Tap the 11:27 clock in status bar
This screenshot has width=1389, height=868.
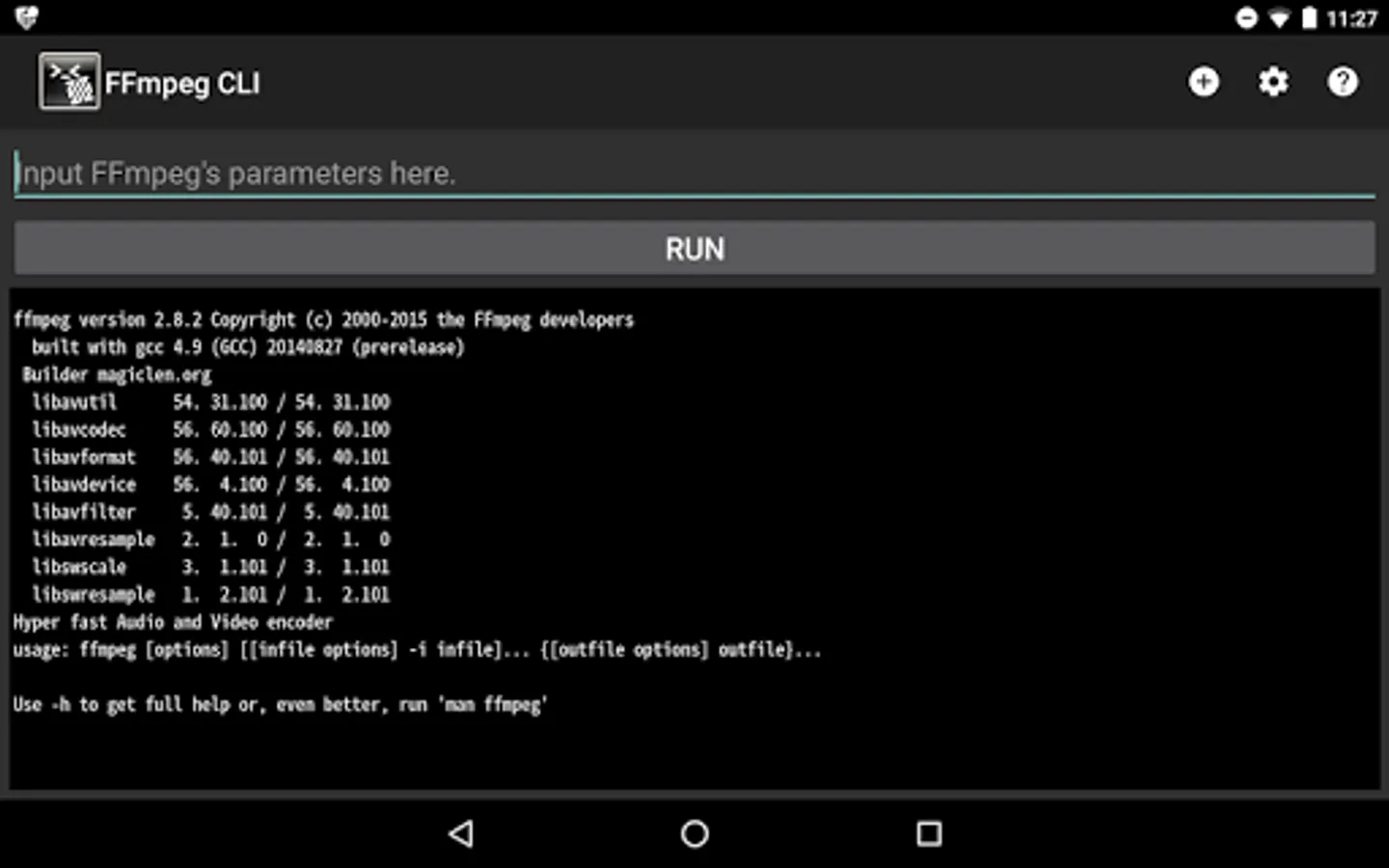coord(1351,18)
